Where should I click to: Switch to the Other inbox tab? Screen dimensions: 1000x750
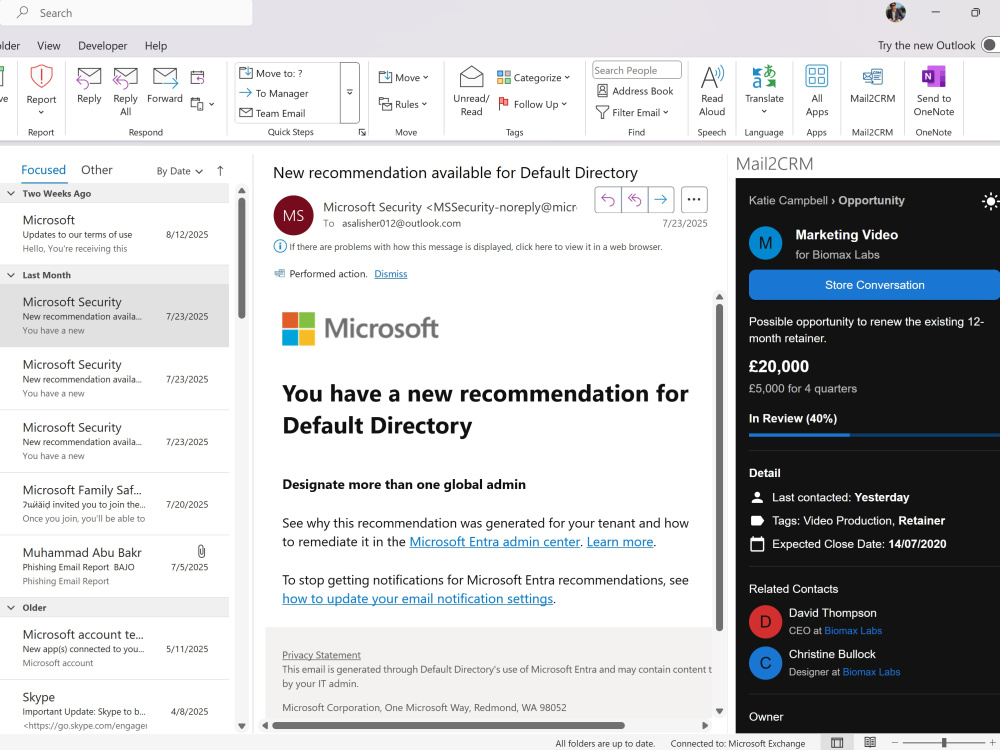(x=96, y=170)
